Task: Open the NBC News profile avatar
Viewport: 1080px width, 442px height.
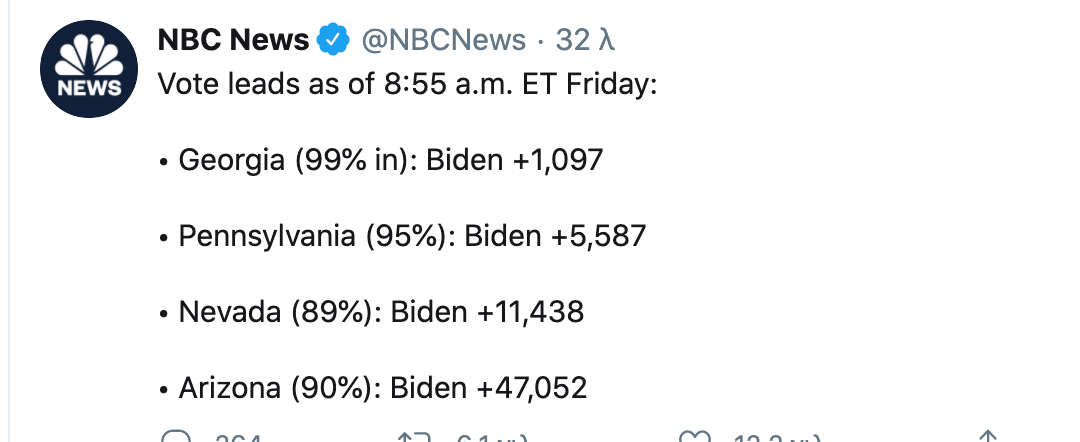Action: click(82, 76)
